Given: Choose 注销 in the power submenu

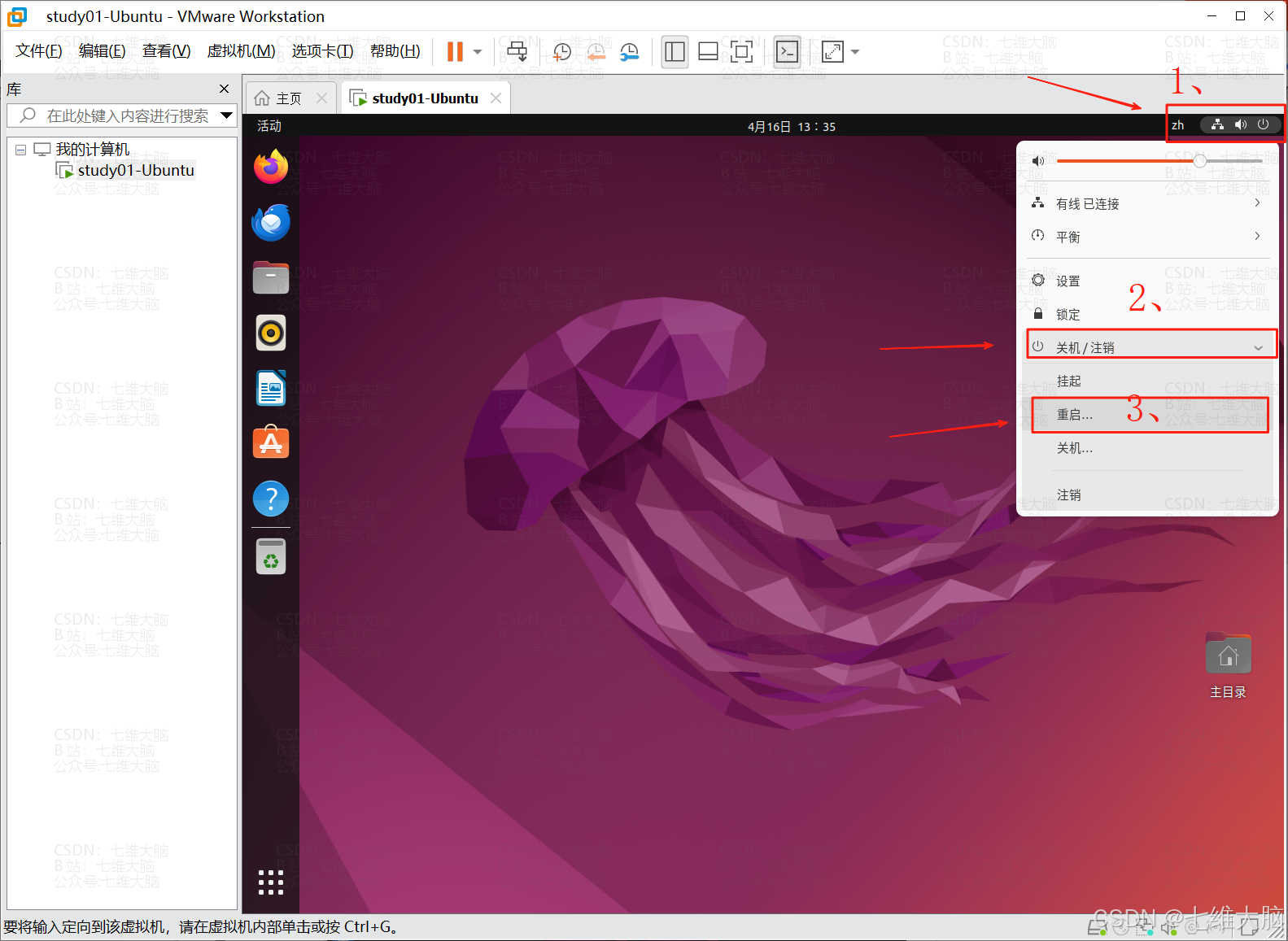Looking at the screenshot, I should (x=1147, y=494).
